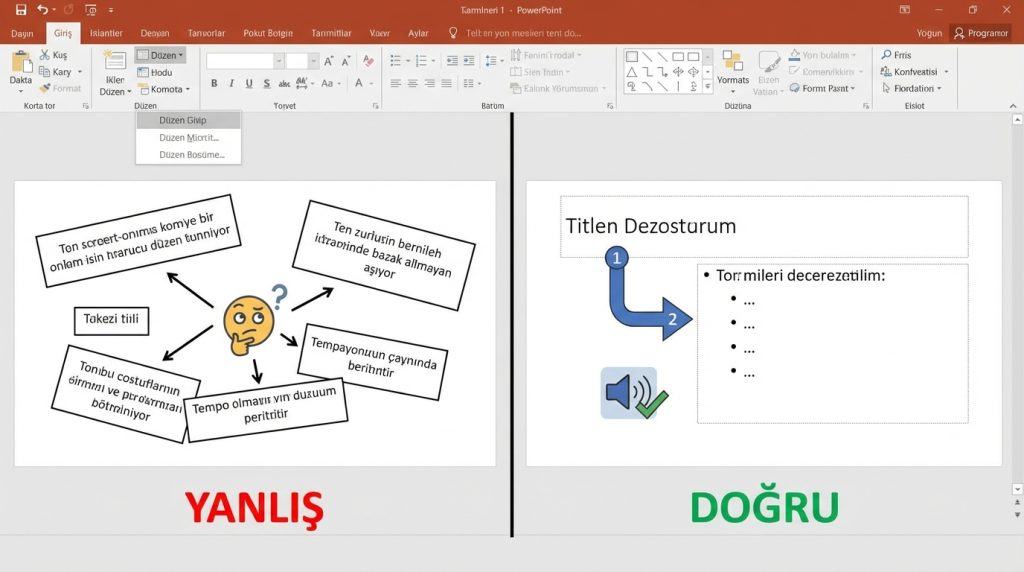Click the align right paragraph icon
1024x572 pixels.
click(x=430, y=83)
